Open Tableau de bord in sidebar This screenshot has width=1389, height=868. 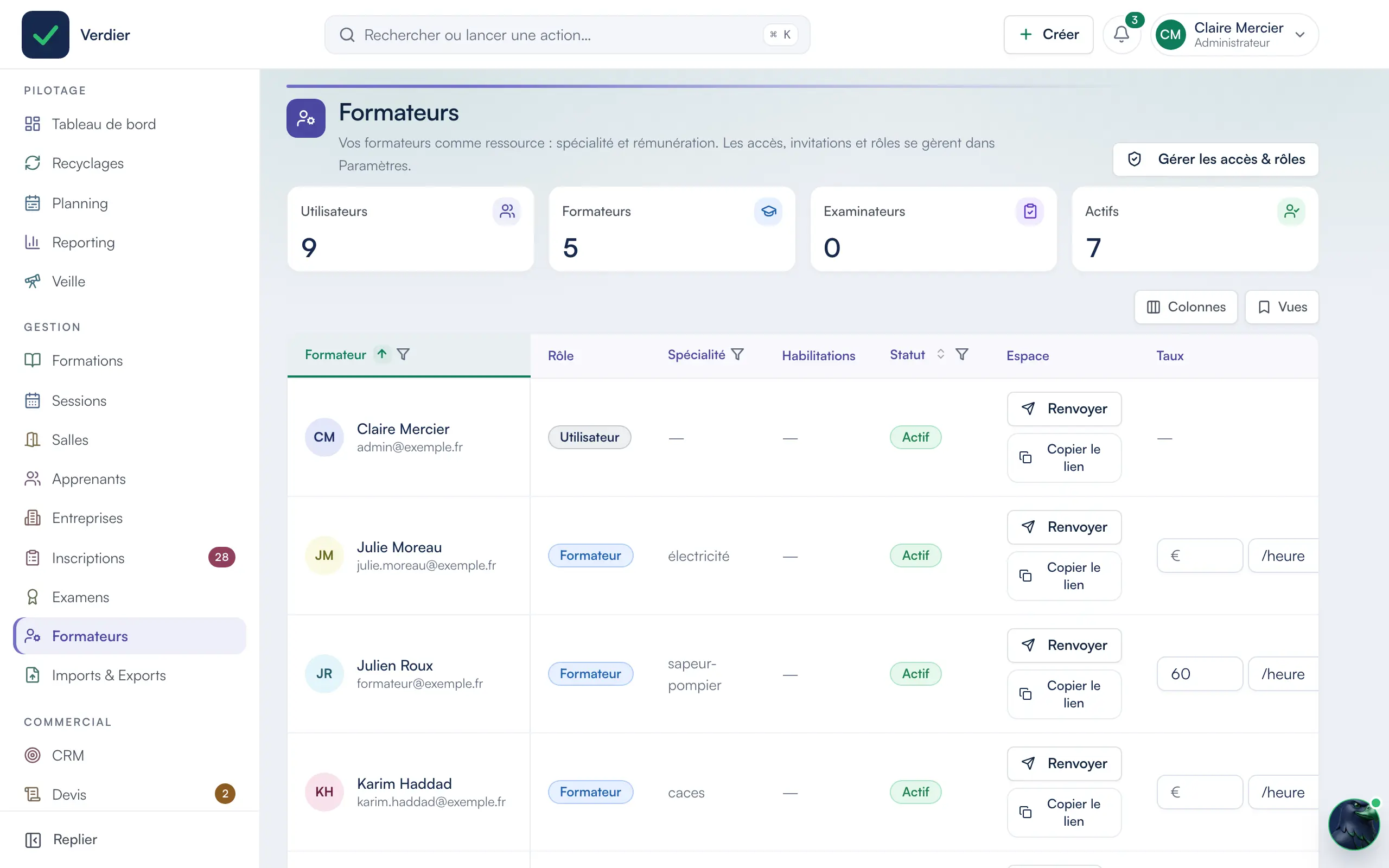click(130, 124)
